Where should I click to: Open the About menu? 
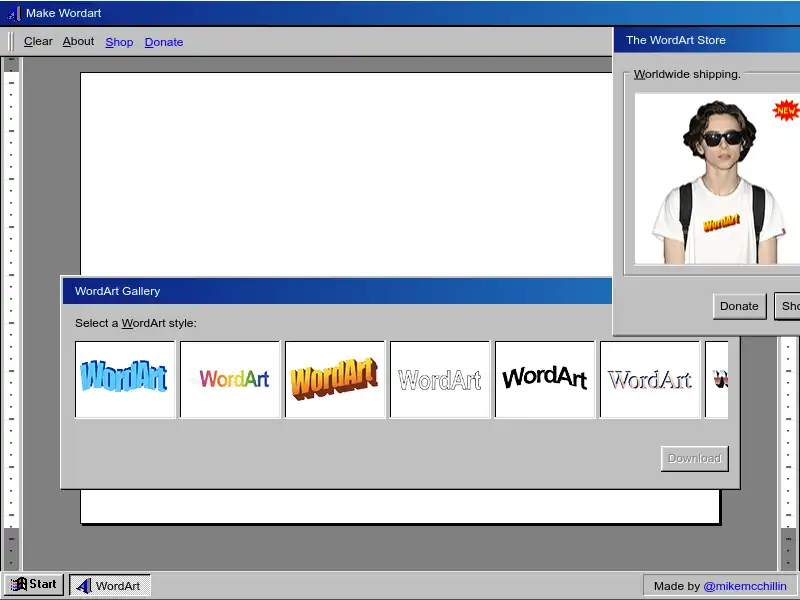point(78,41)
